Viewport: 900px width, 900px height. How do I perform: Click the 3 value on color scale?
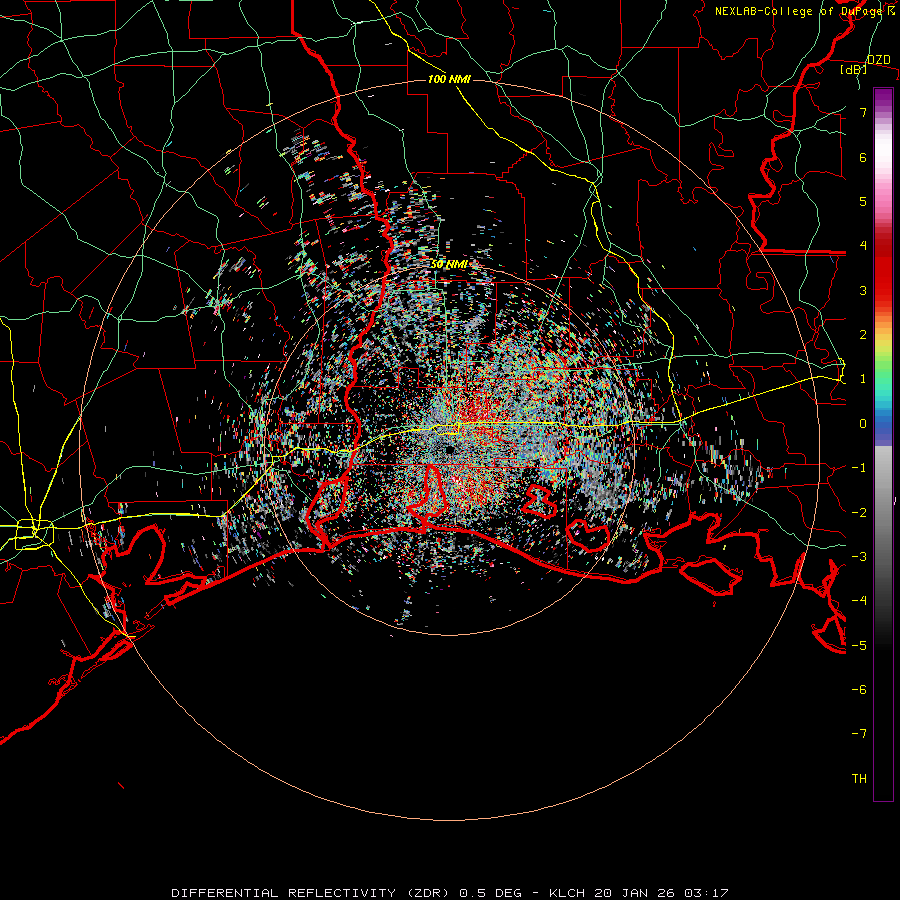(863, 290)
